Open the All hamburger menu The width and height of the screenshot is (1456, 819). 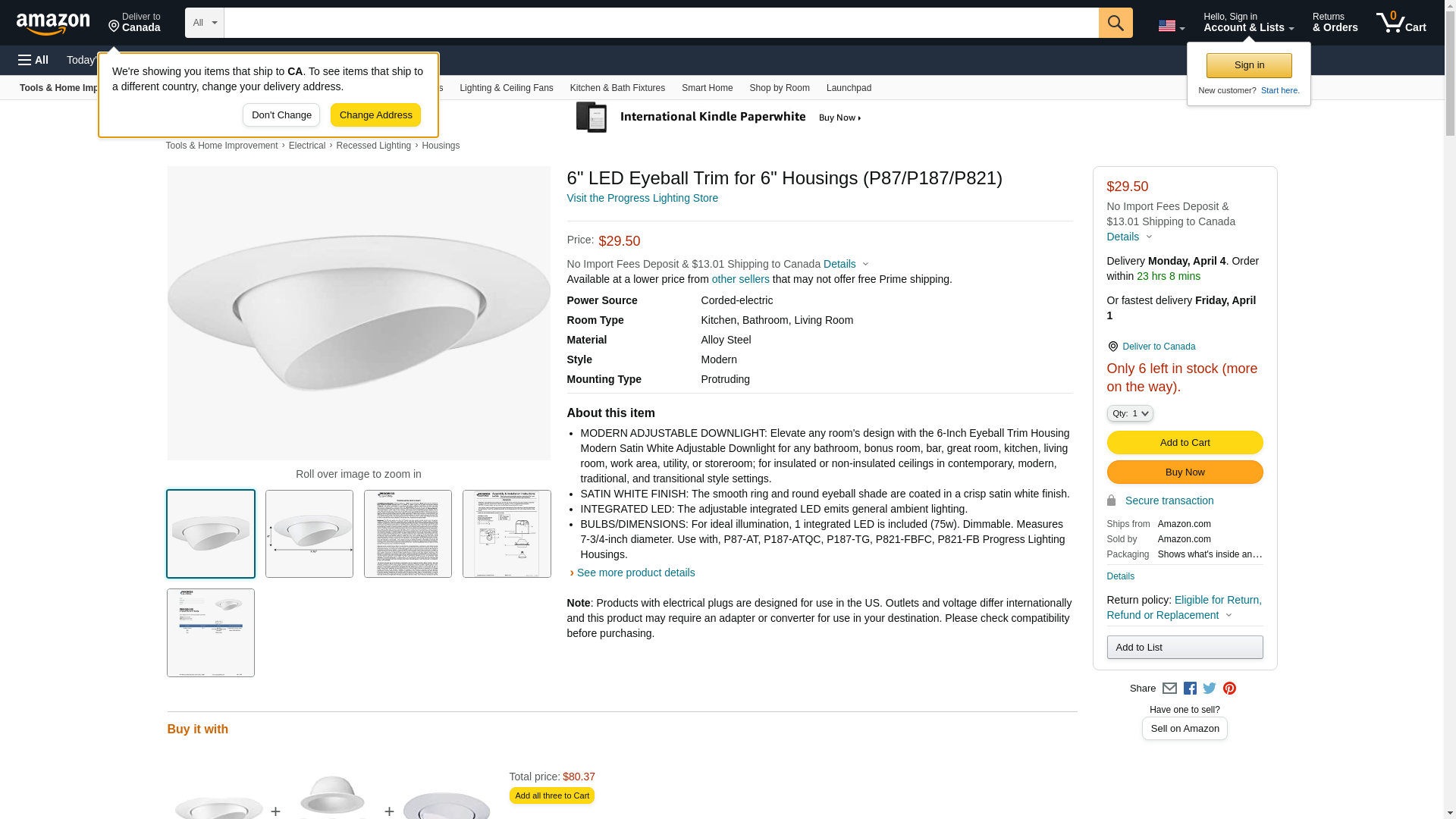coord(33,60)
